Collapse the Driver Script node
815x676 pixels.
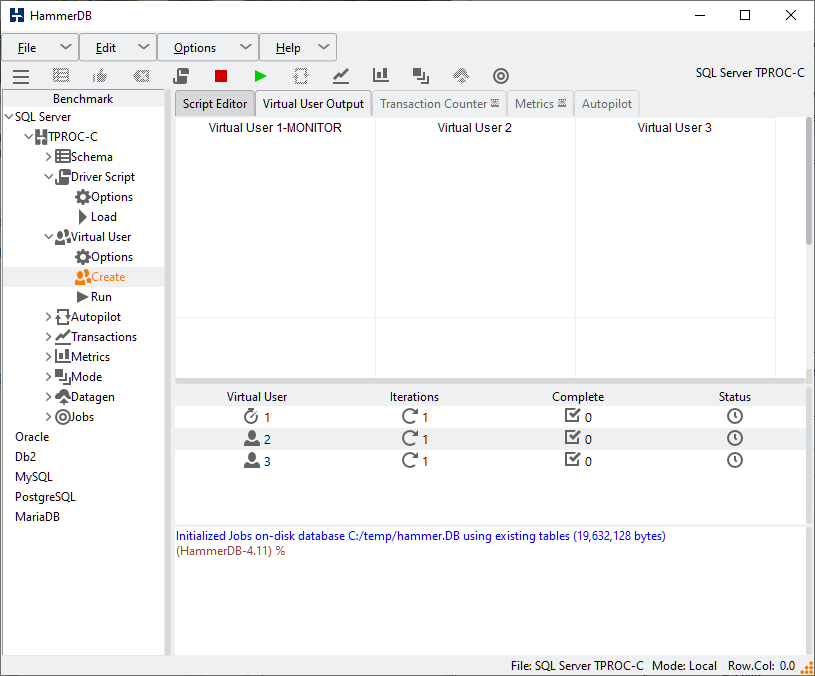[x=49, y=177]
